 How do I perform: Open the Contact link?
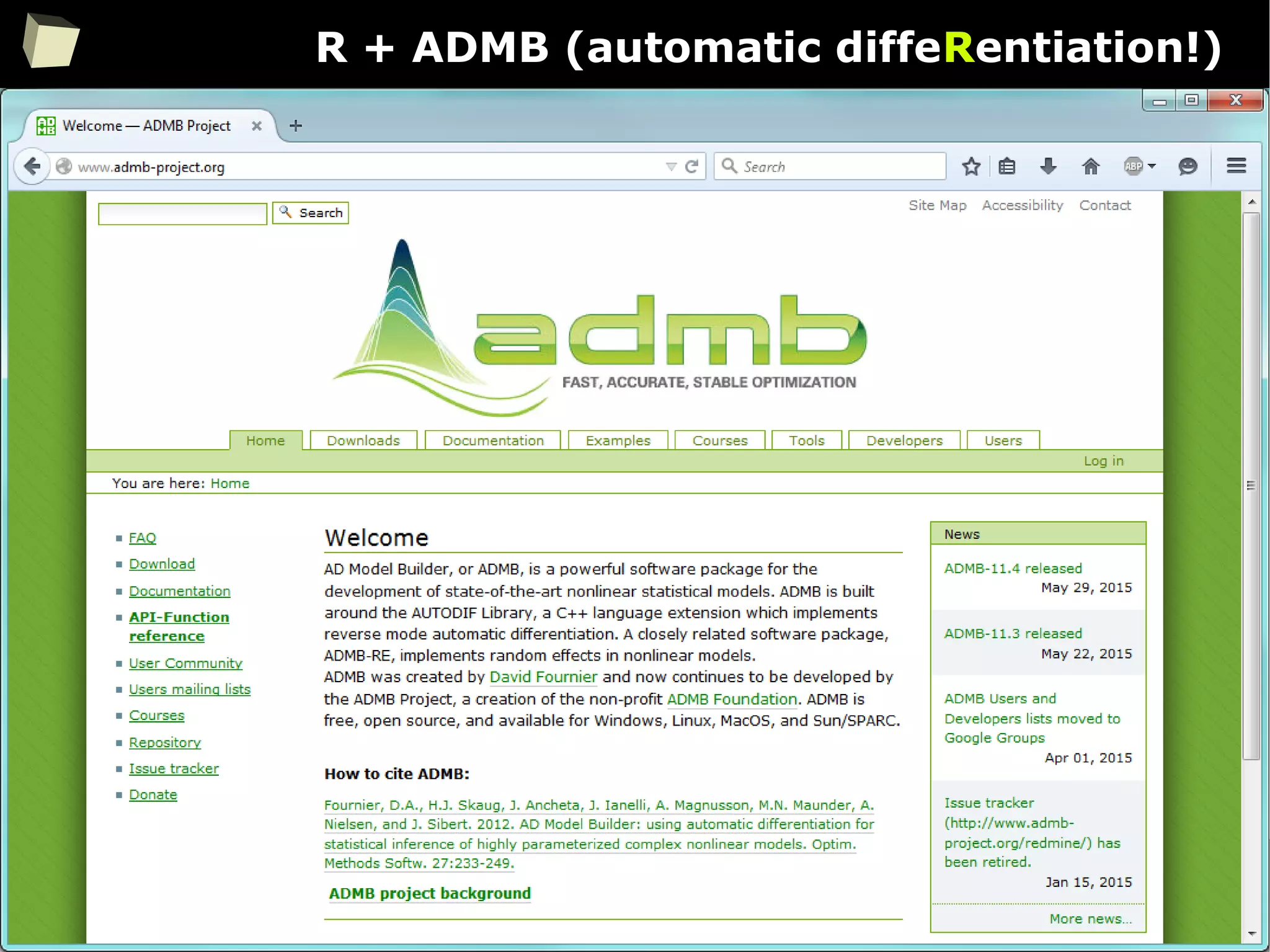point(1104,205)
